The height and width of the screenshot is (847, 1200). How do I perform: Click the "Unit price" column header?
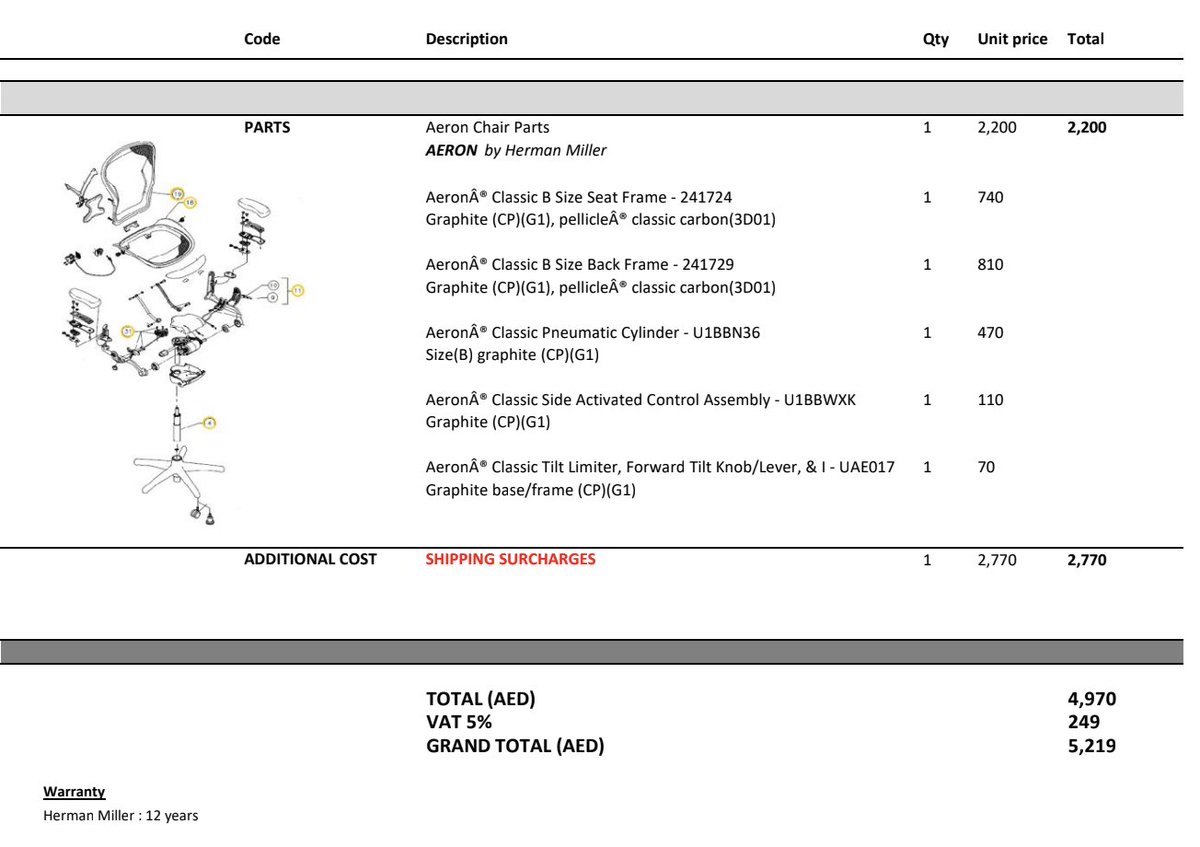1013,39
